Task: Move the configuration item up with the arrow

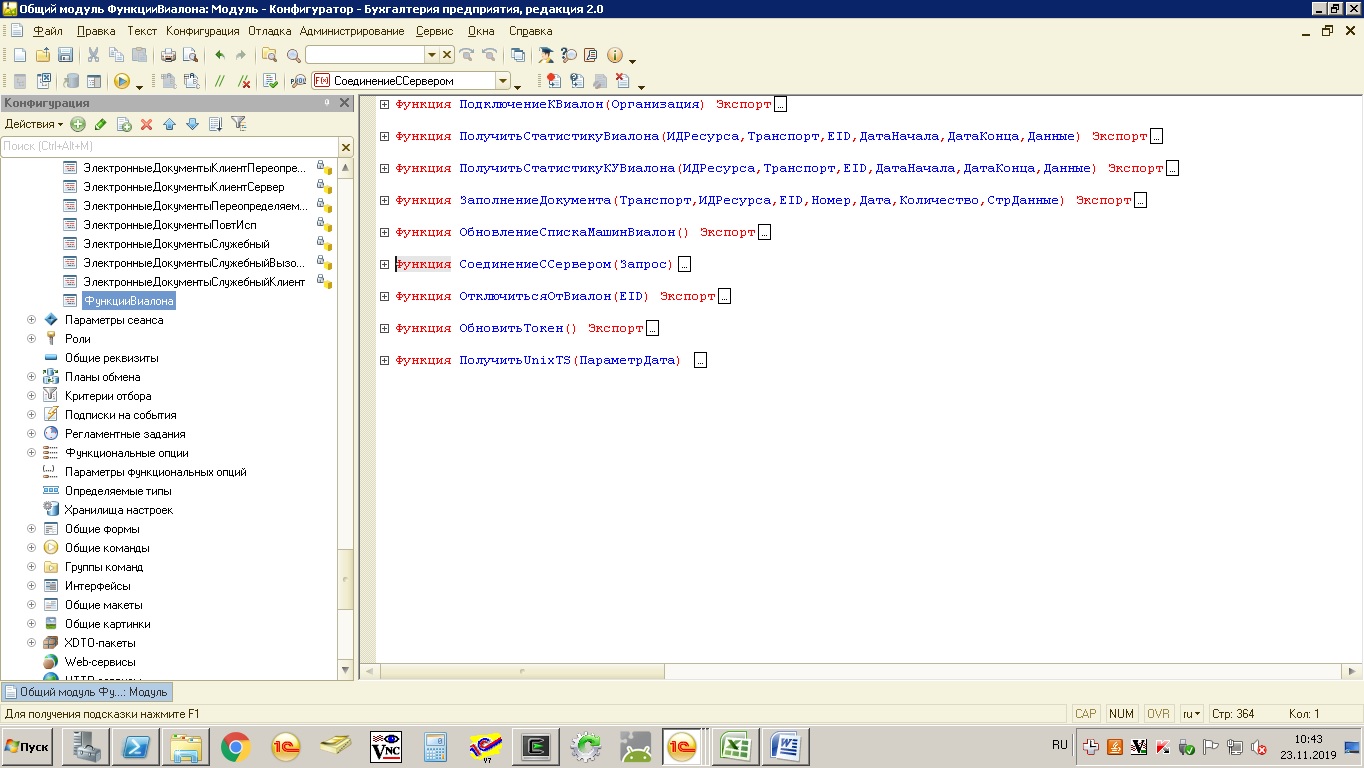Action: click(169, 124)
